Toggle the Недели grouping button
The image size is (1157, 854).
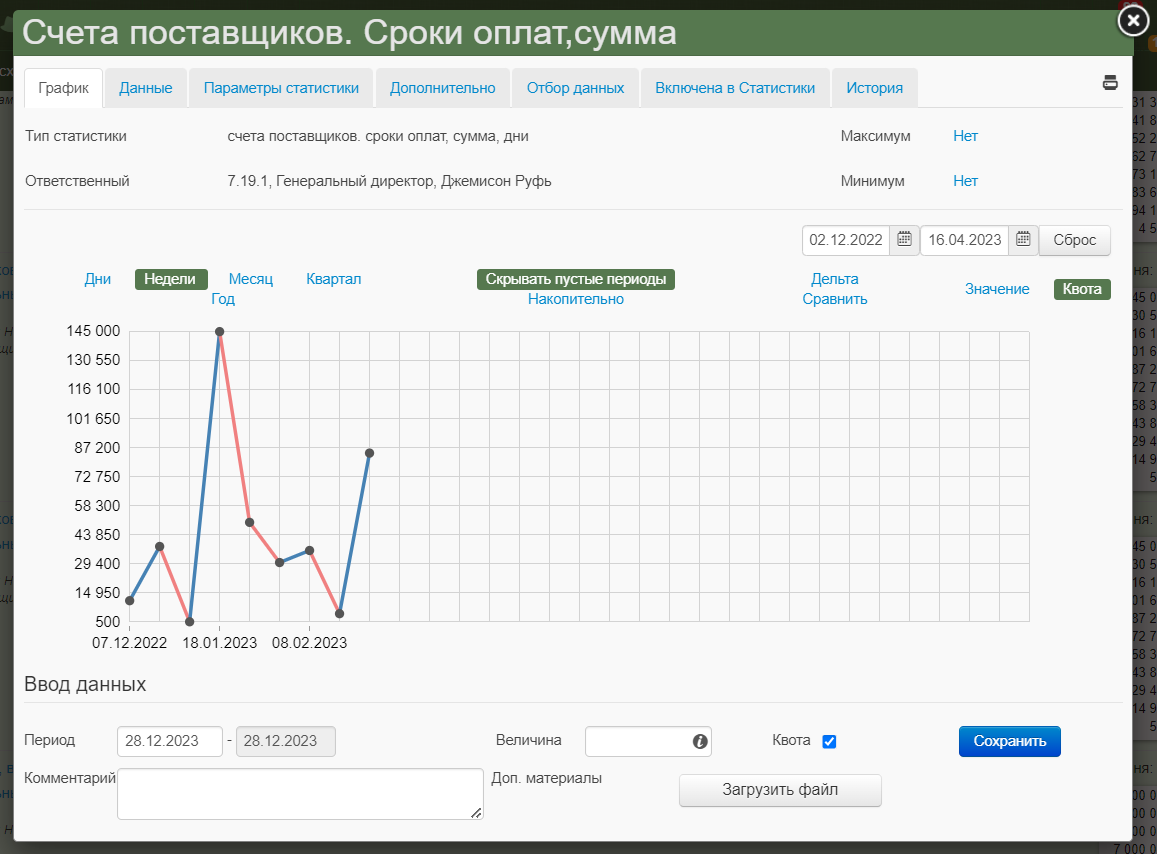coord(170,279)
